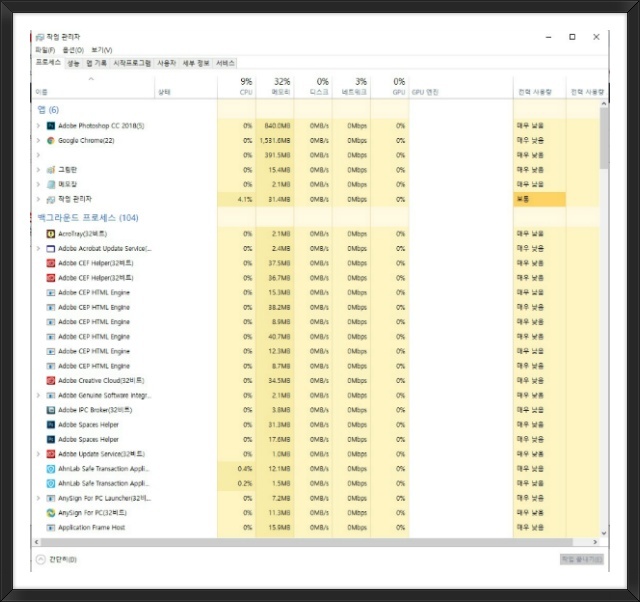Sort by the 디스크 column header

(313, 87)
